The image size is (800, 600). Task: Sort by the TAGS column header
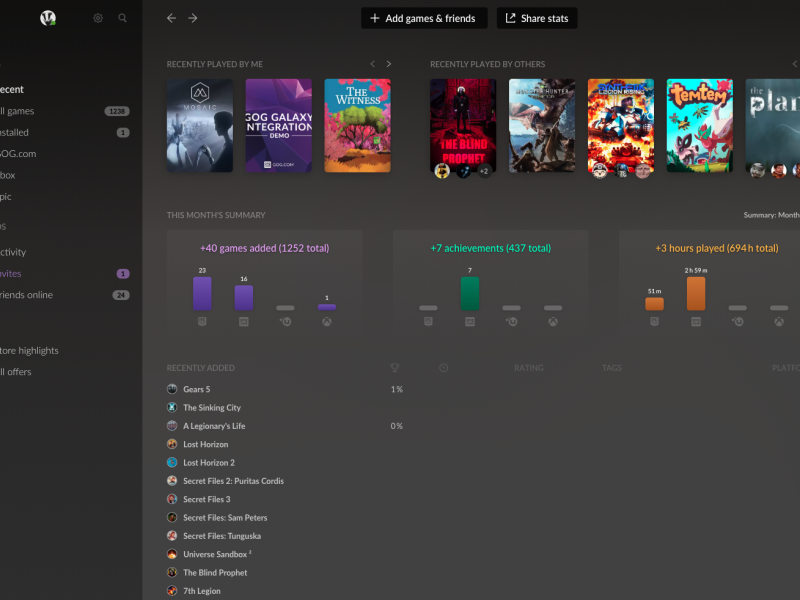tap(612, 368)
